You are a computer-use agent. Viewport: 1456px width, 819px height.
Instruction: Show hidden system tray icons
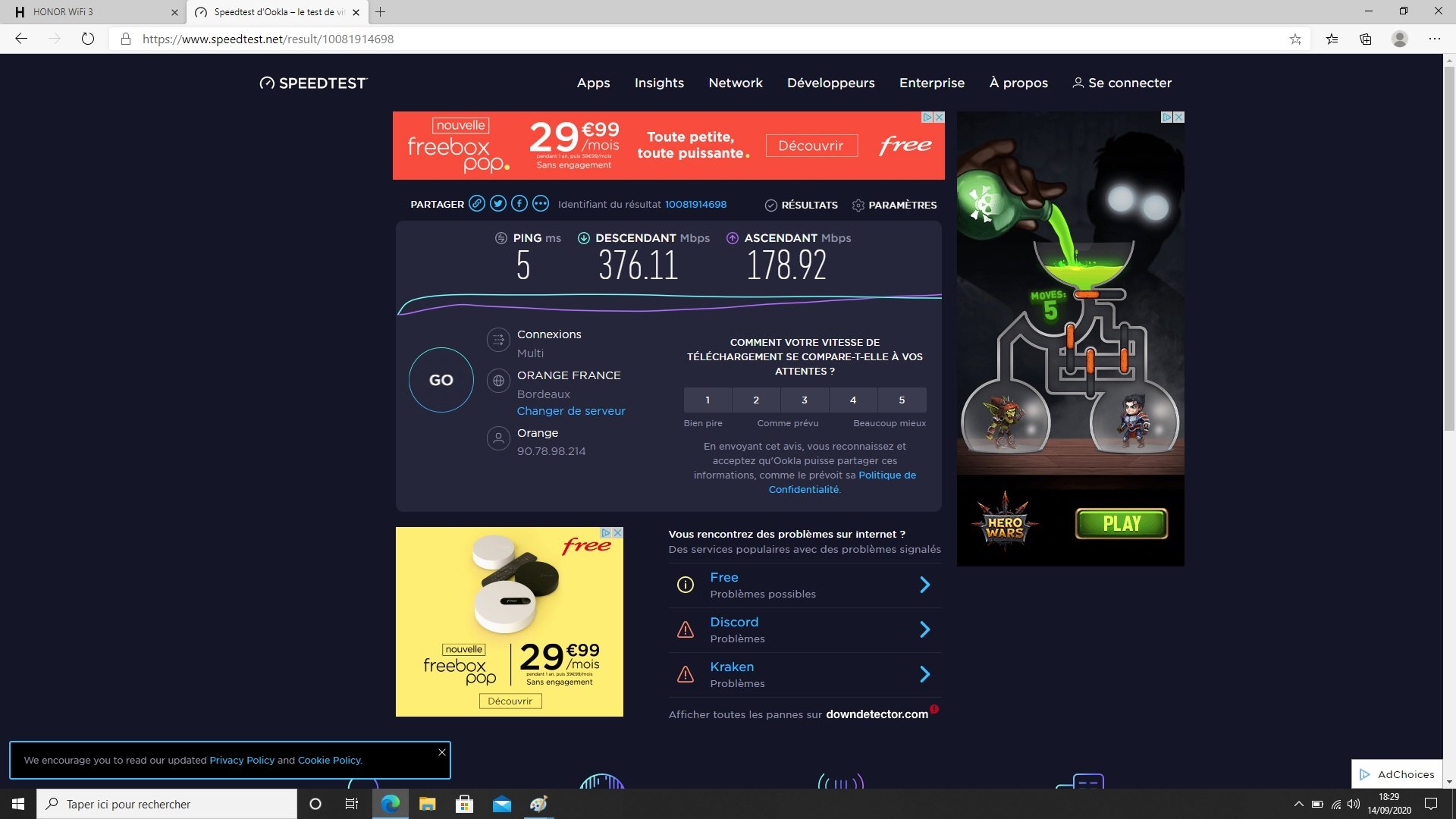click(x=1298, y=804)
